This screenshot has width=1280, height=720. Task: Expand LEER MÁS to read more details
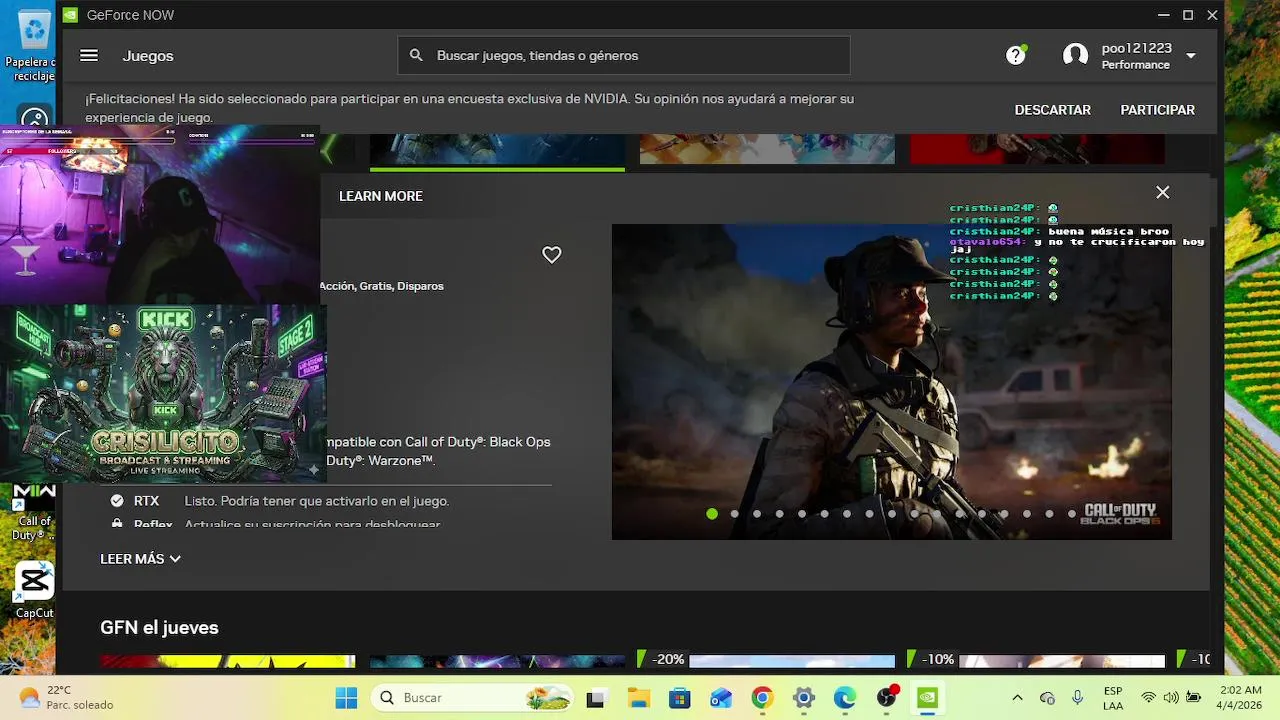[140, 559]
